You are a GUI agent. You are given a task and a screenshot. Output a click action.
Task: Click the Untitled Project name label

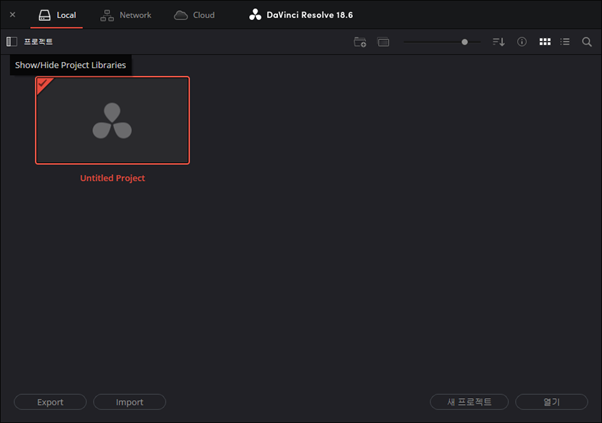pyautogui.click(x=112, y=178)
